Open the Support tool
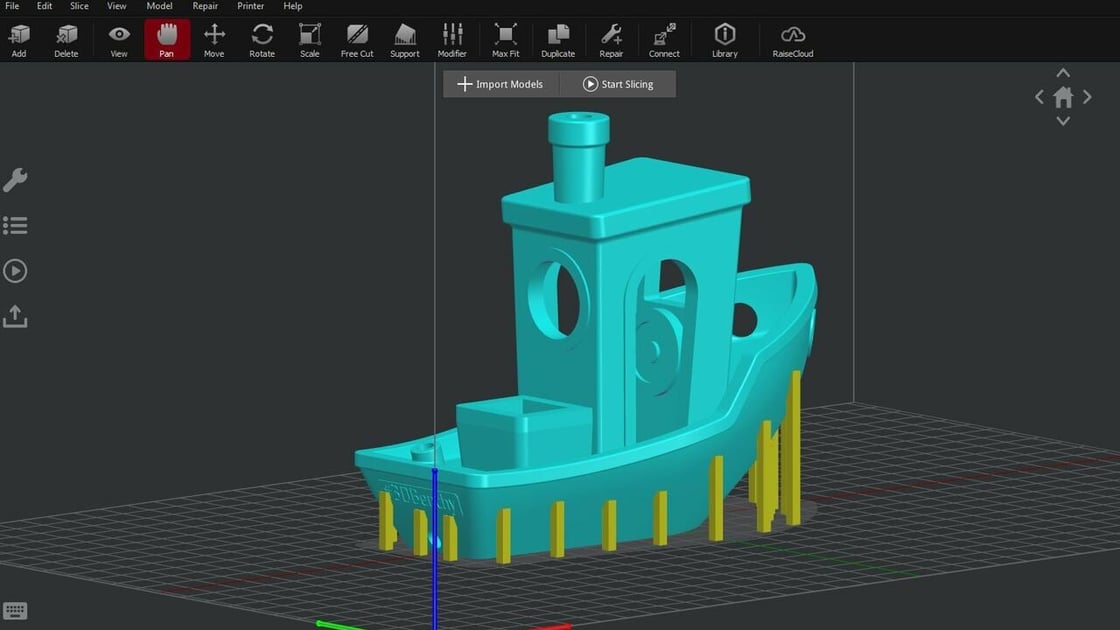The width and height of the screenshot is (1120, 630). click(404, 39)
